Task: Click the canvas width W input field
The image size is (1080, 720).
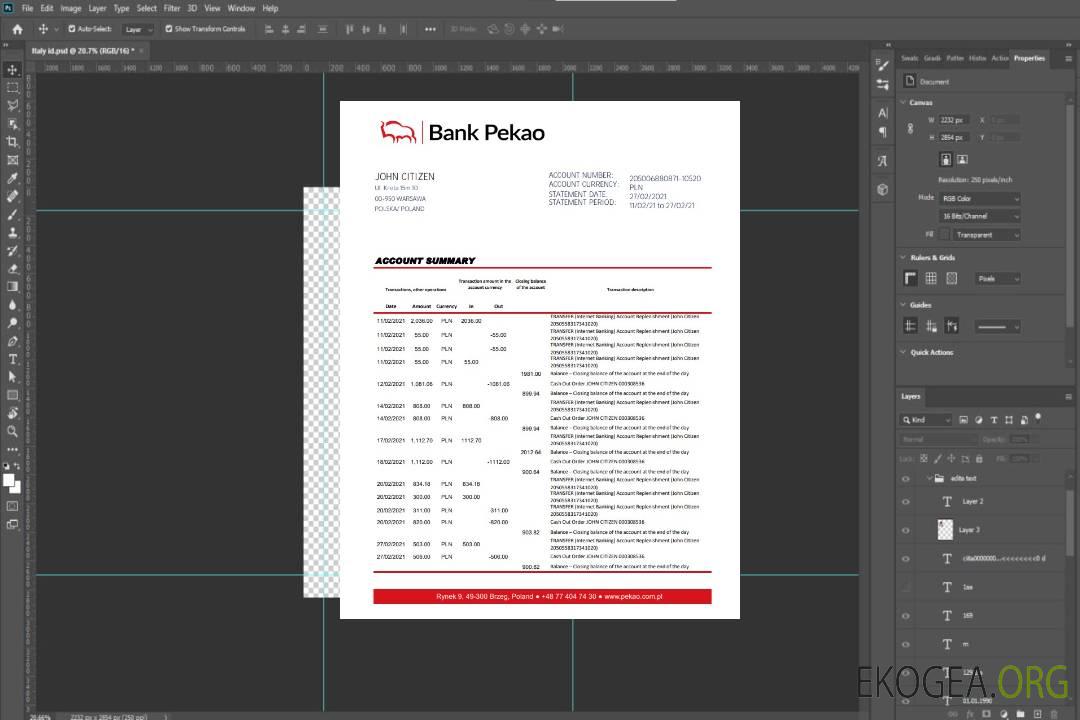Action: tap(954, 120)
